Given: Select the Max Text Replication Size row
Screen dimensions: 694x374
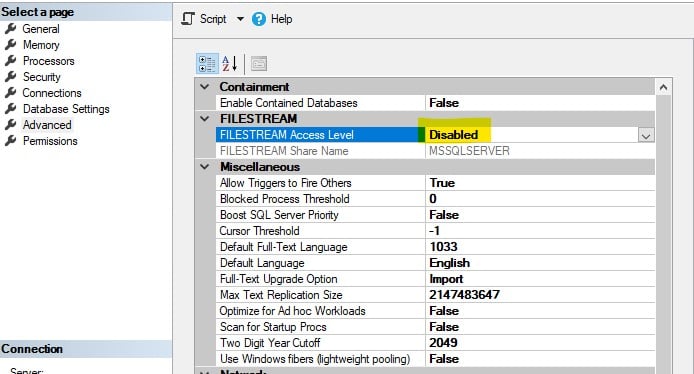Looking at the screenshot, I should point(435,295).
